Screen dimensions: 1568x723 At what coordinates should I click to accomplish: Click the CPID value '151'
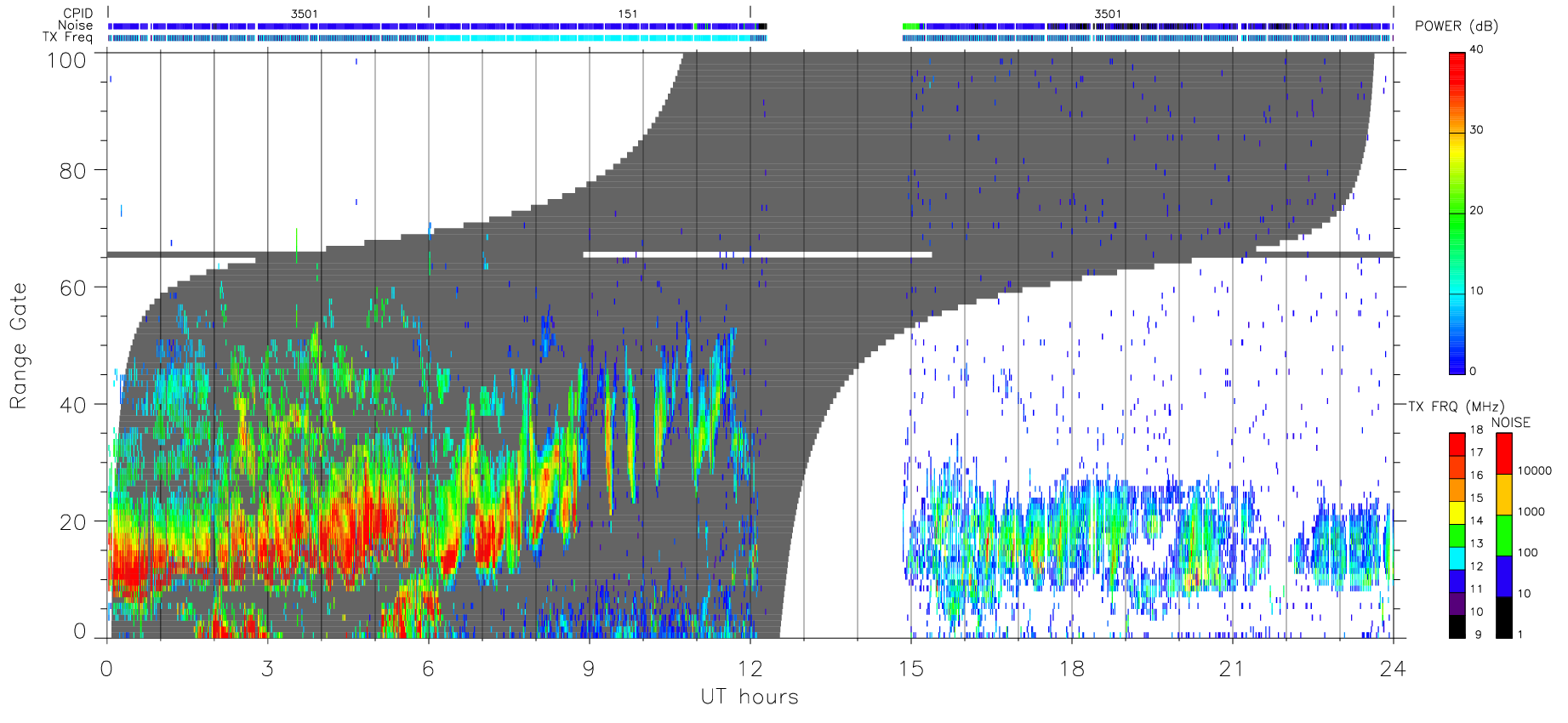tap(627, 14)
